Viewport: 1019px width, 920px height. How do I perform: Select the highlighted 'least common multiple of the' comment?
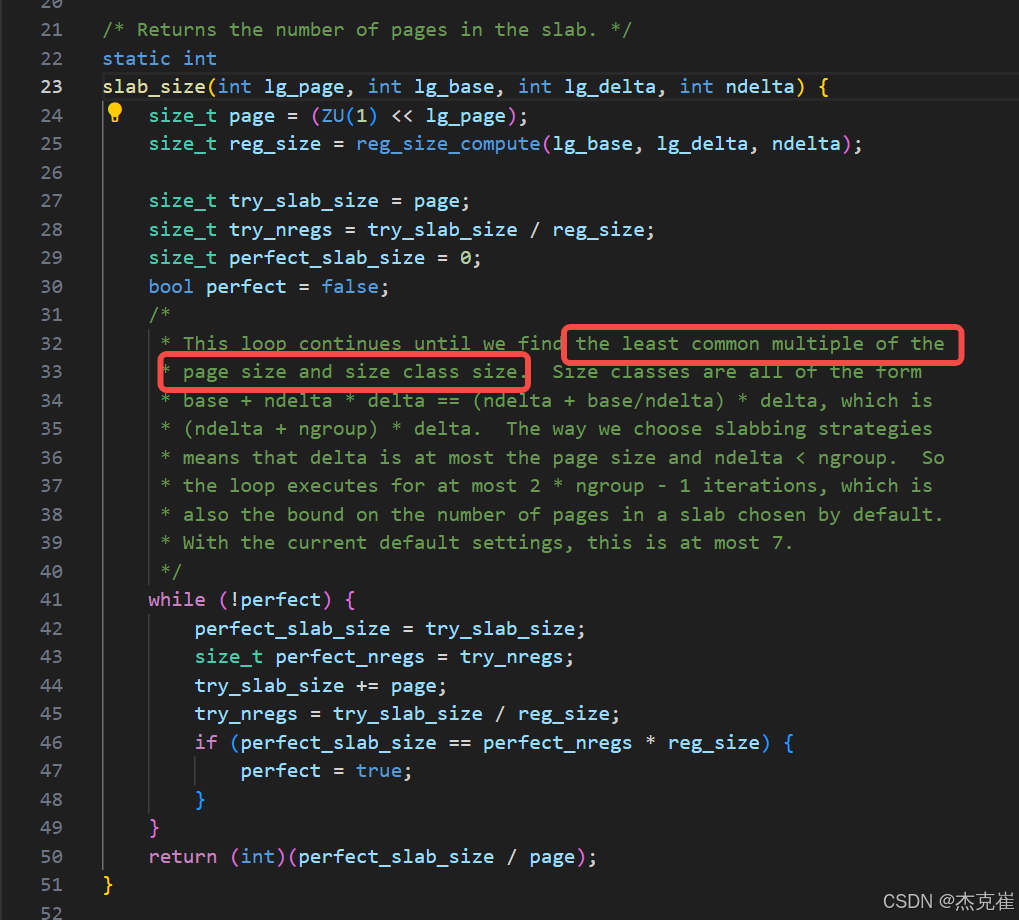(762, 343)
